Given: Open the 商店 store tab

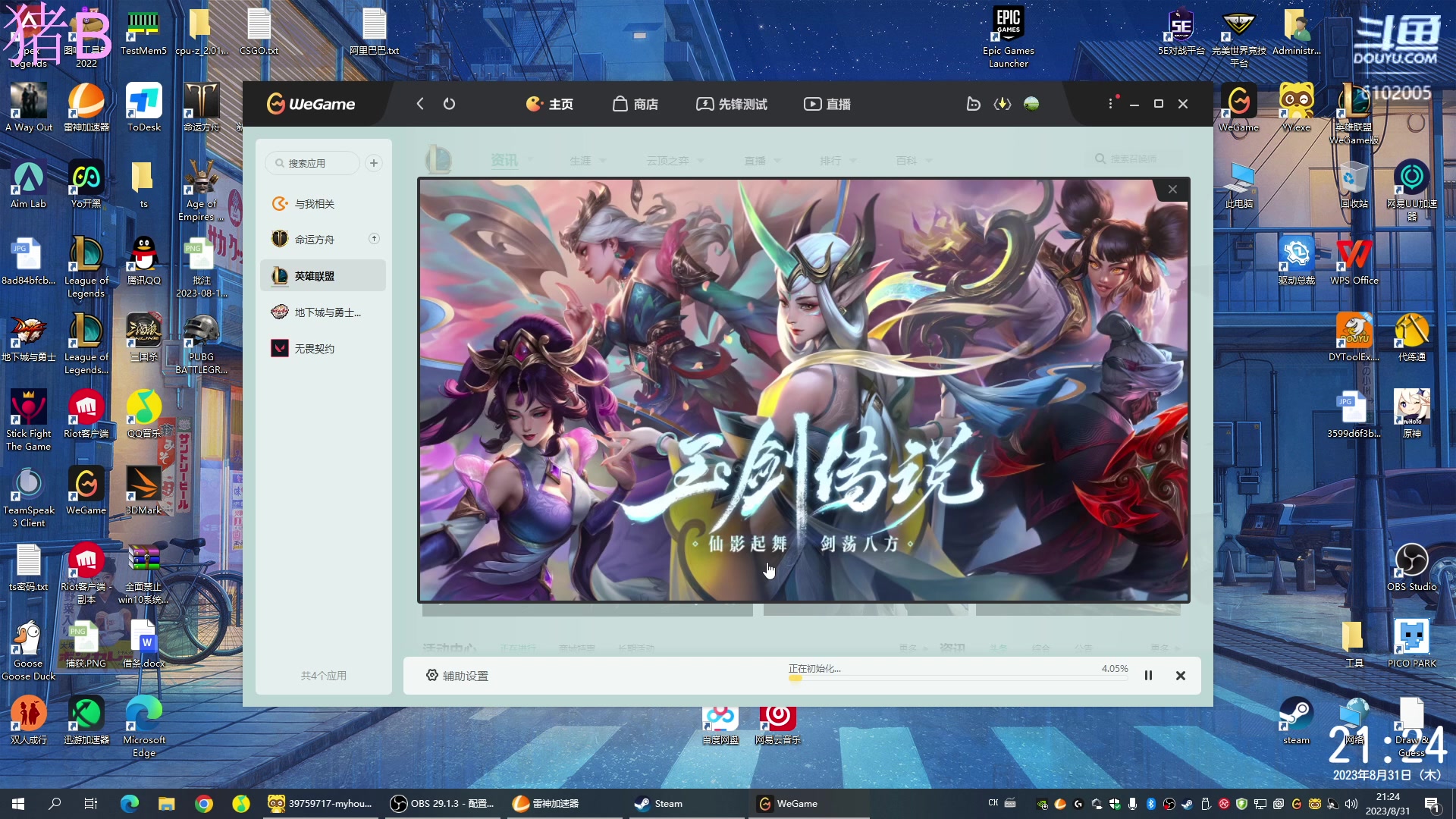Looking at the screenshot, I should (635, 104).
